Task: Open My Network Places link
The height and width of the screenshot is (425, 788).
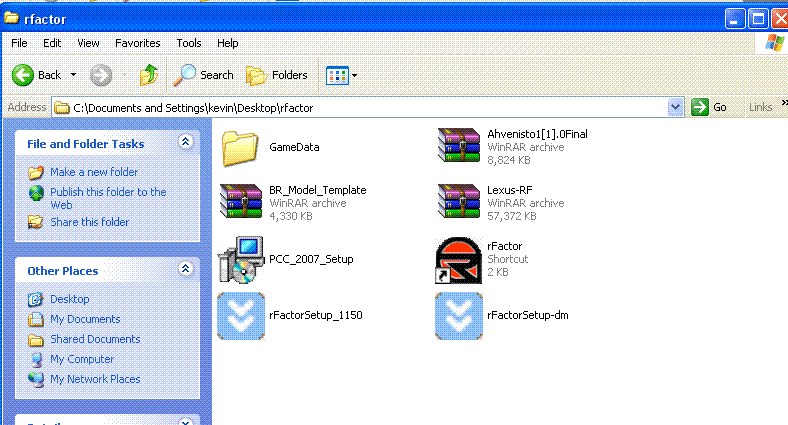Action: coord(95,379)
